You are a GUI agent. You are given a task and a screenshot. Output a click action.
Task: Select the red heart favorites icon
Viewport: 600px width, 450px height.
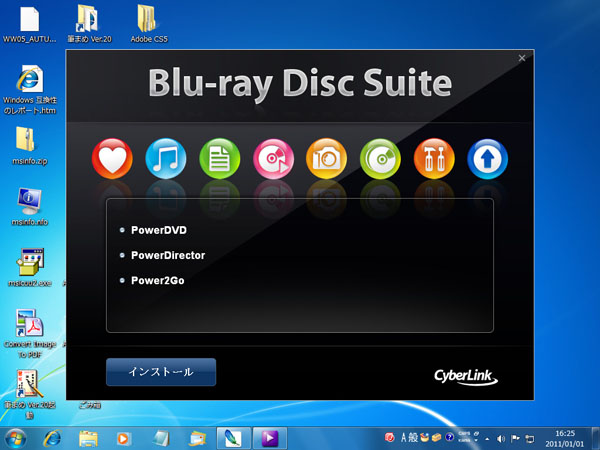[x=112, y=158]
